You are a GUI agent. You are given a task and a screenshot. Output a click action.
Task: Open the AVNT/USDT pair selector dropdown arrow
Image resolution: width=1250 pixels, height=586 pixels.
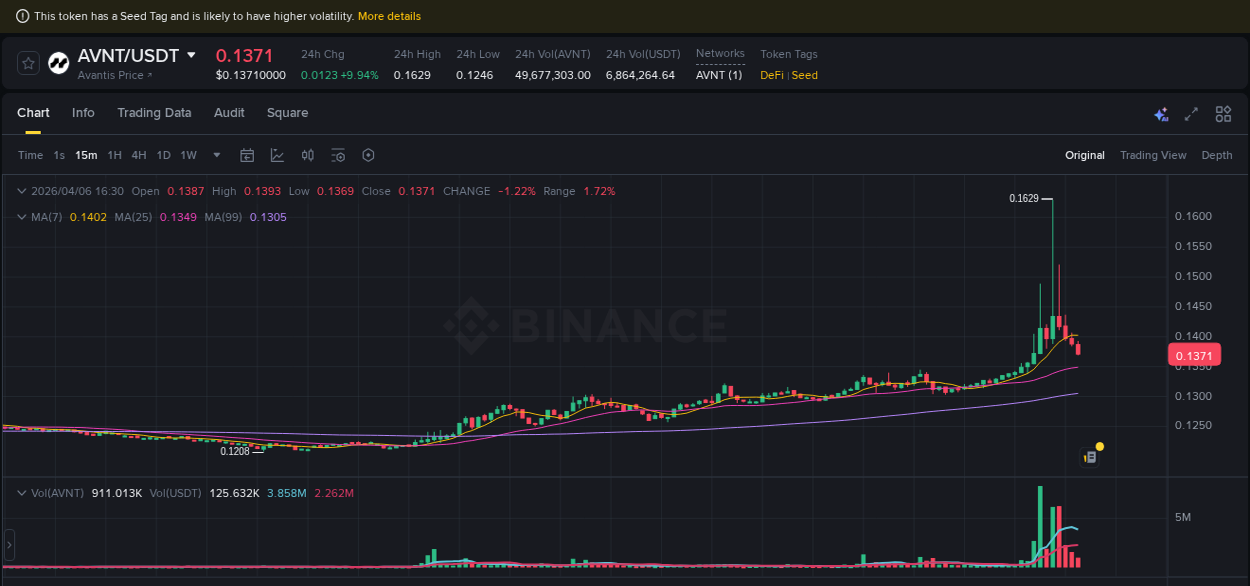pos(191,55)
